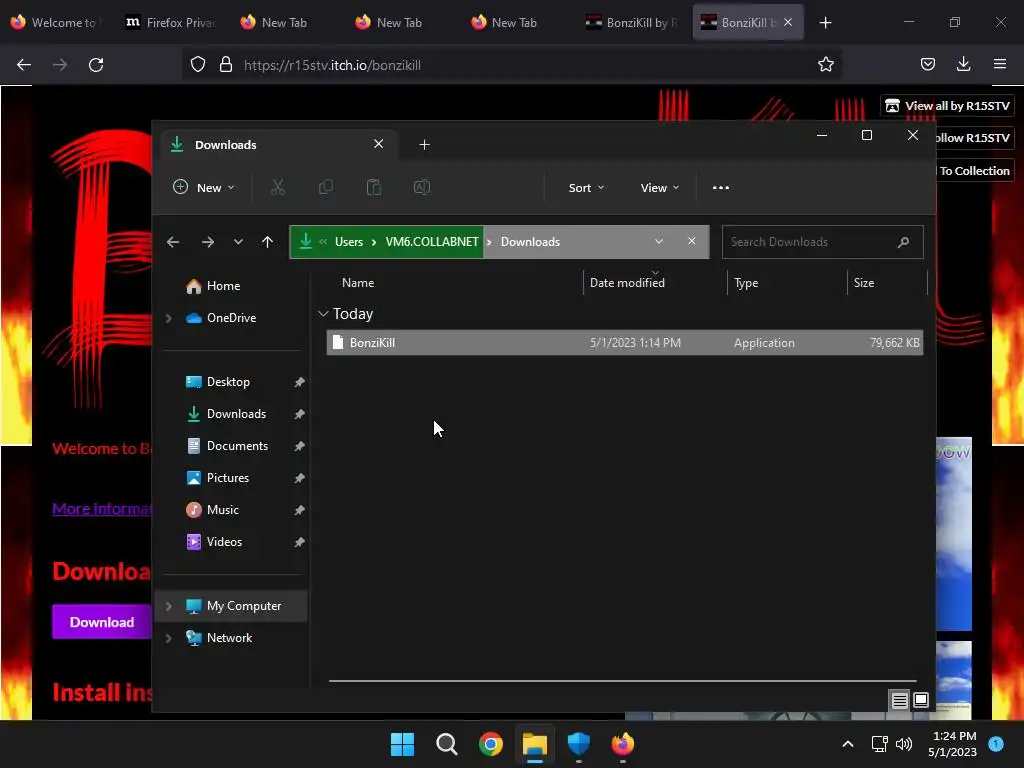Click the tracking protection shield icon
Viewport: 1024px width, 768px height.
(x=198, y=65)
